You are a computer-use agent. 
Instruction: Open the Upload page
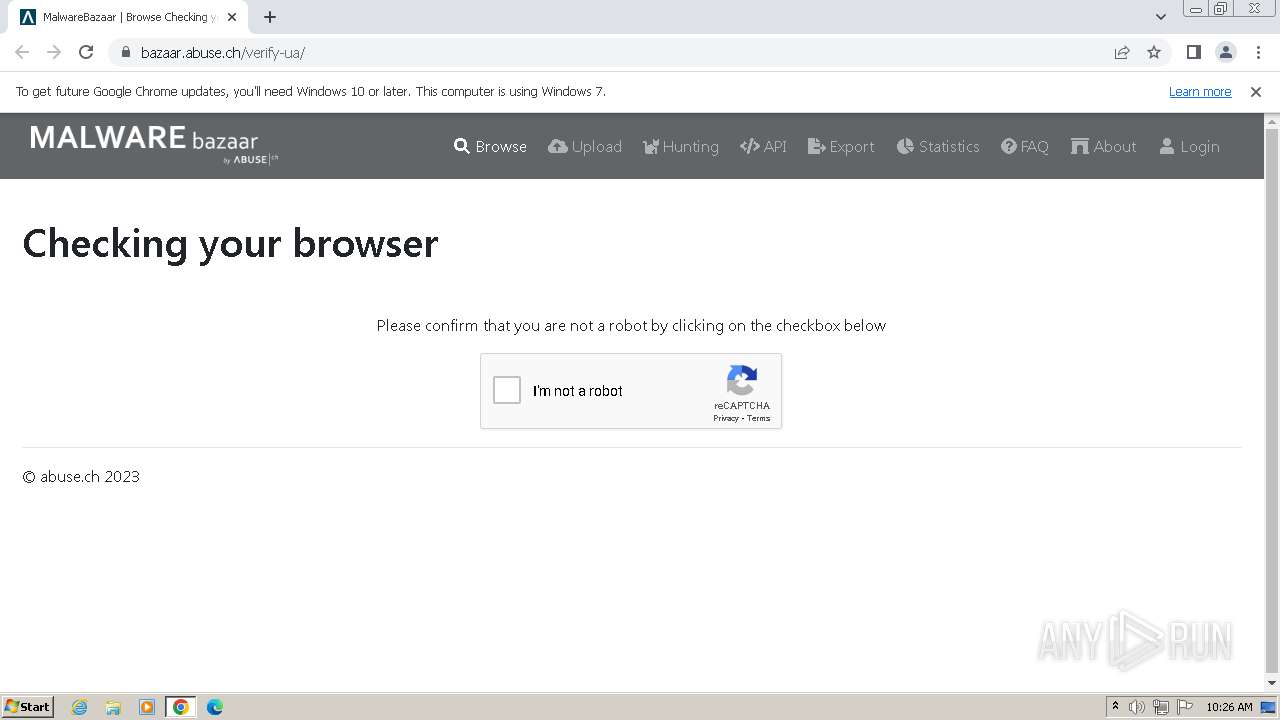[585, 146]
